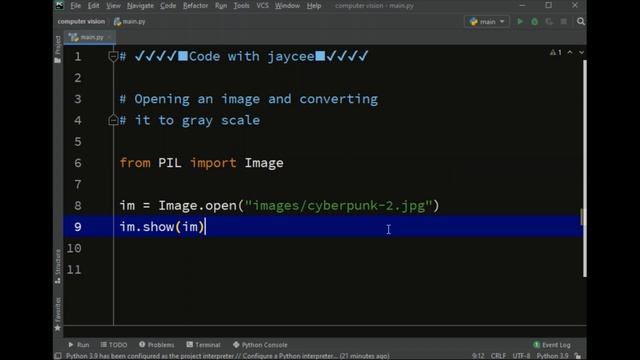Minimize the PyCharm window

522,5
